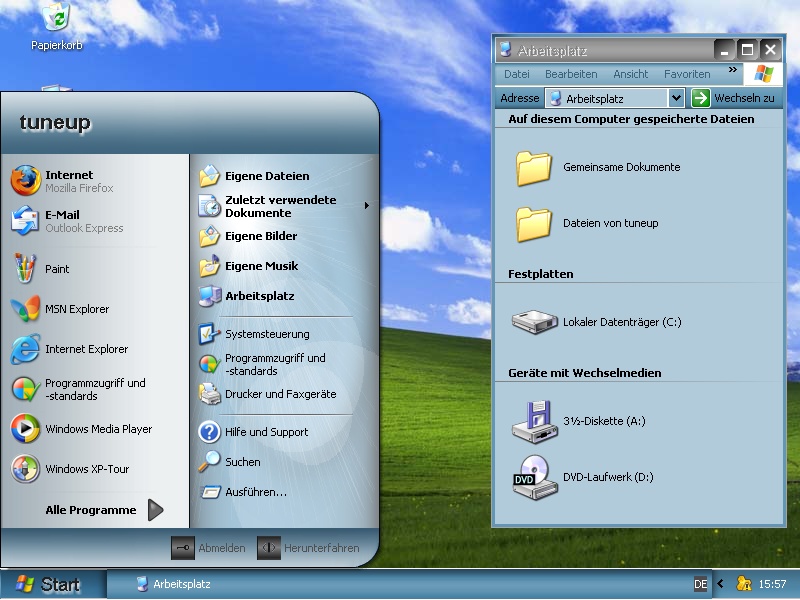Open the 3½-Diskette (A:) drive
This screenshot has height=600, width=800.
603,421
